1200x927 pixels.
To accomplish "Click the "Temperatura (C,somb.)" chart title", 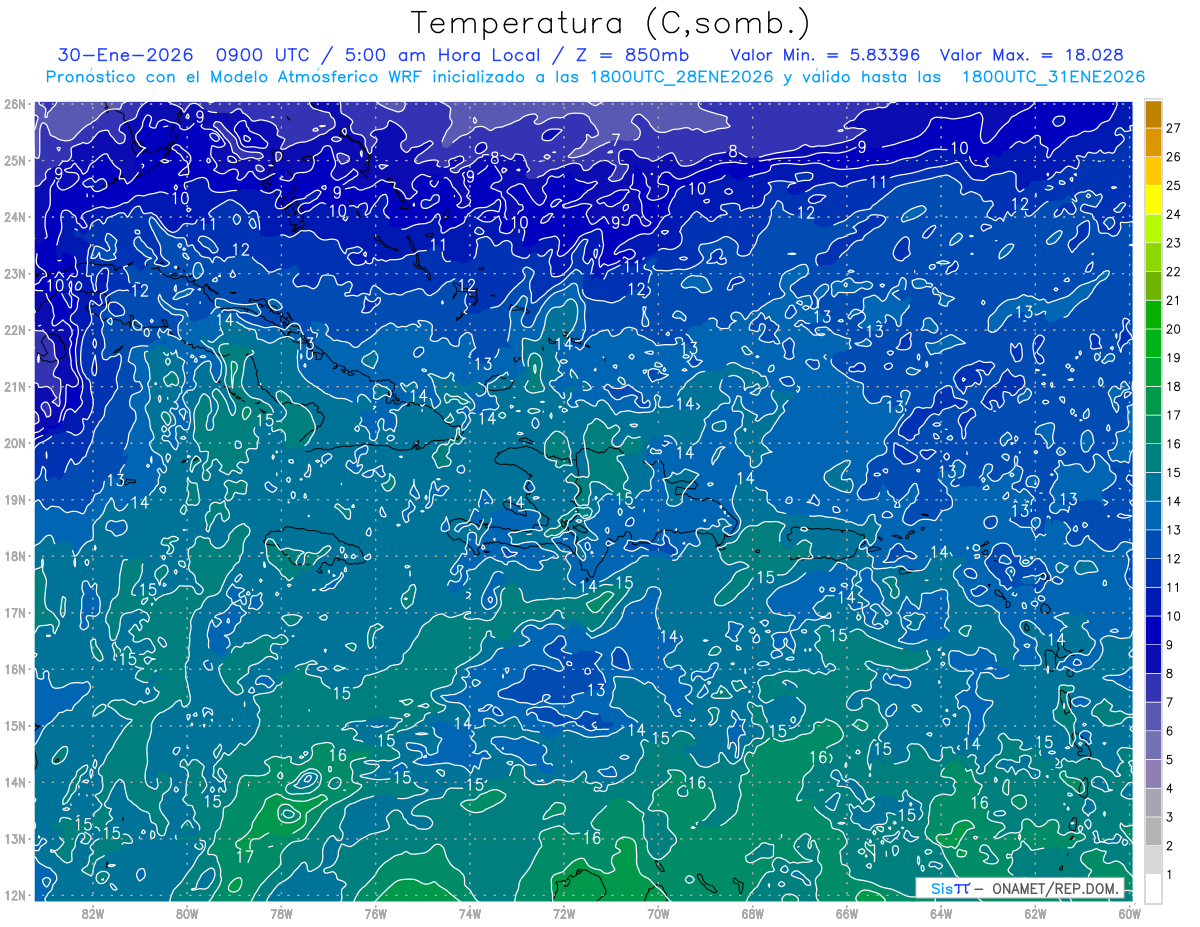I will click(x=610, y=23).
